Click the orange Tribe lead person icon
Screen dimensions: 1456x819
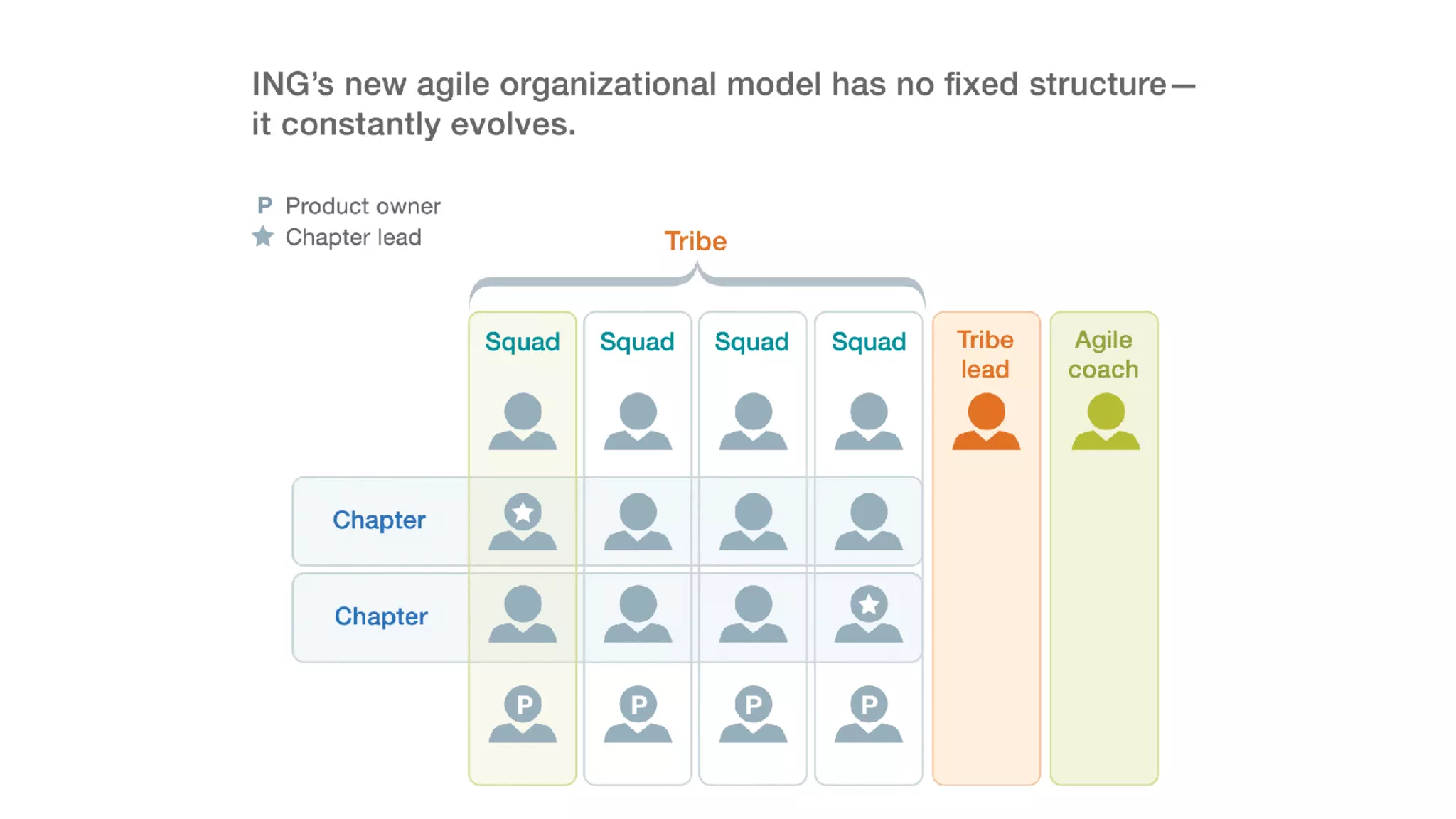coord(986,422)
